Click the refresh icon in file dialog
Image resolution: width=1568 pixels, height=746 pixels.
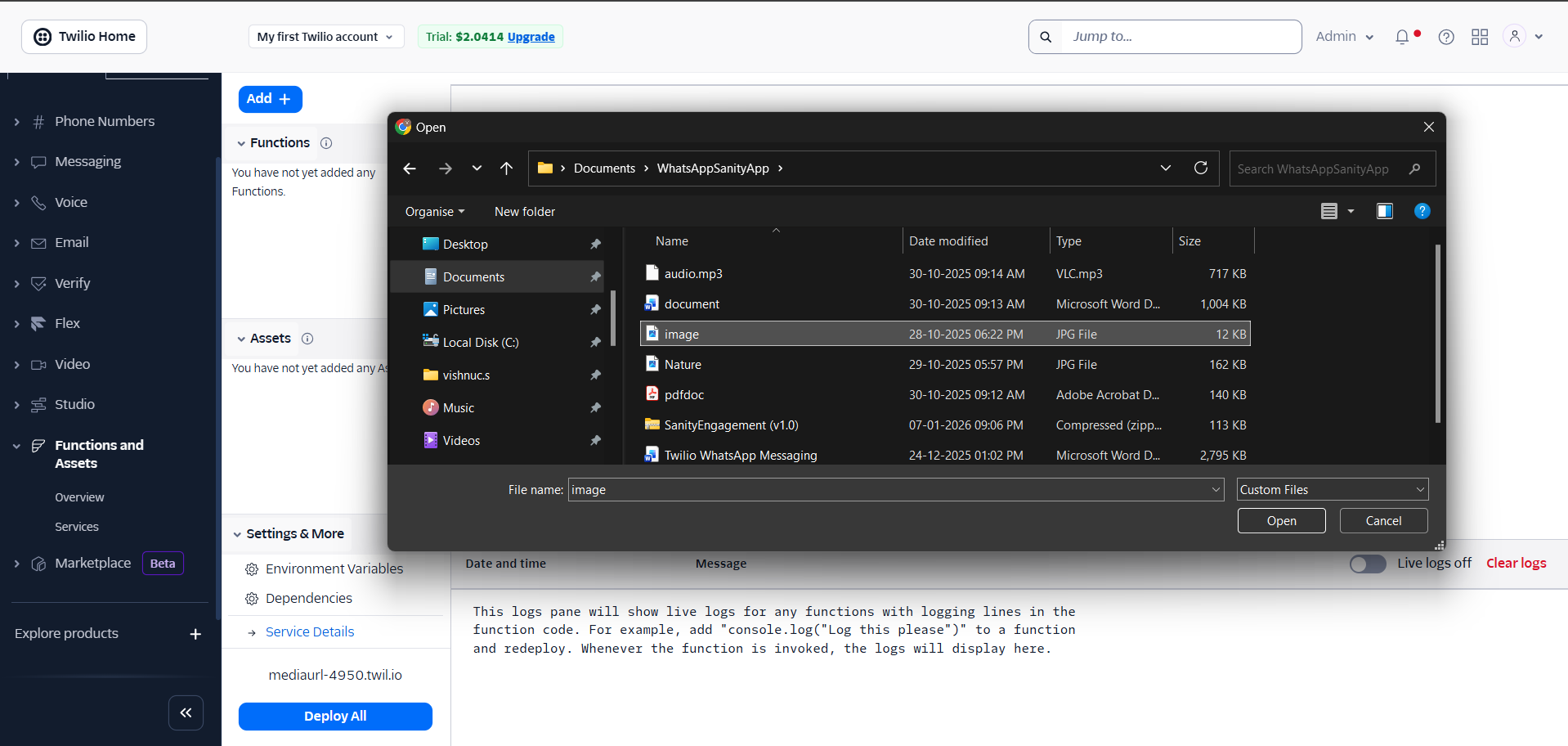tap(1200, 168)
